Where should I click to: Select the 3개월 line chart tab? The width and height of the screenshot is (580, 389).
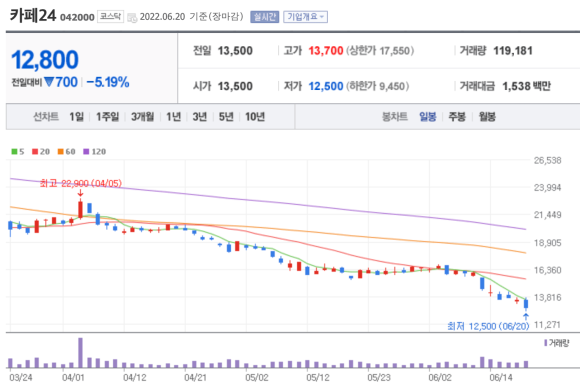[142, 117]
